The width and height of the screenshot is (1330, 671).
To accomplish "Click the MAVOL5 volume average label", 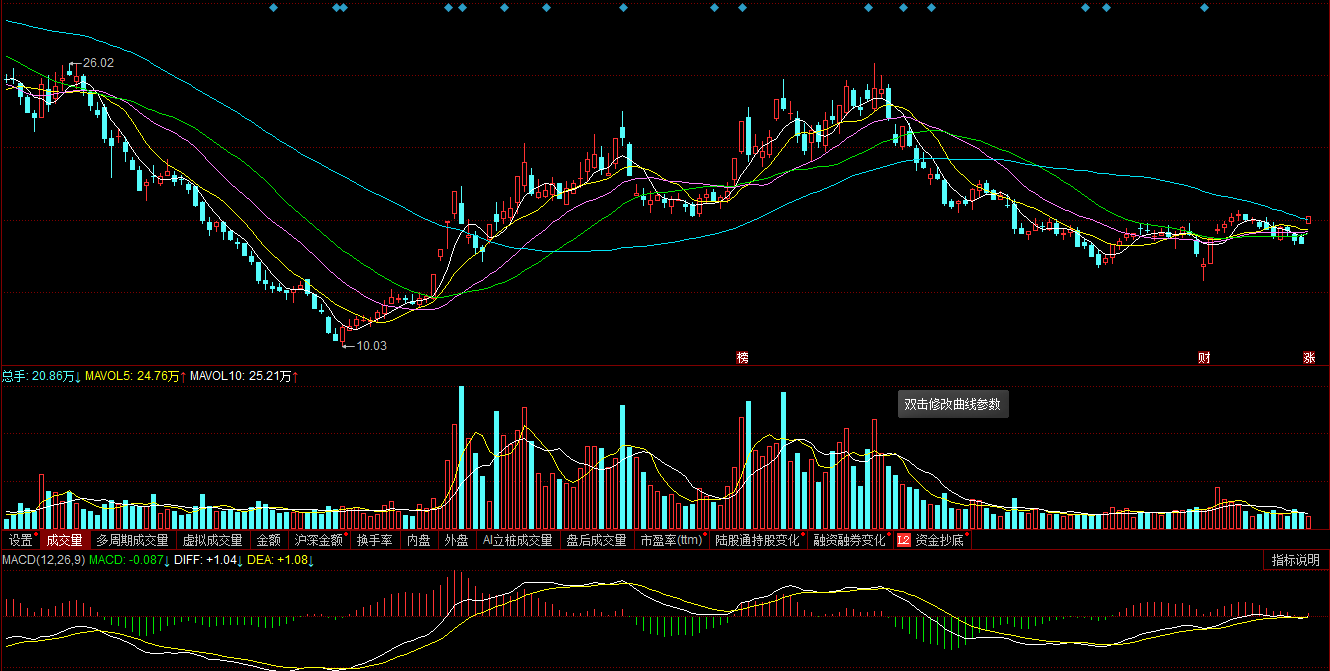I will coord(131,376).
